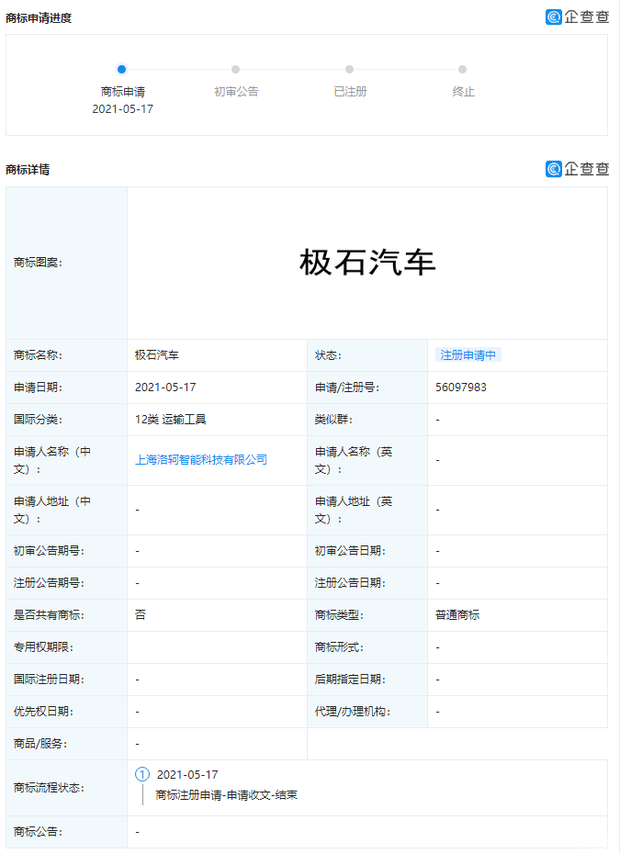
Task: Click the 企查查 logo beside 商标申请进度
Action: click(x=577, y=17)
